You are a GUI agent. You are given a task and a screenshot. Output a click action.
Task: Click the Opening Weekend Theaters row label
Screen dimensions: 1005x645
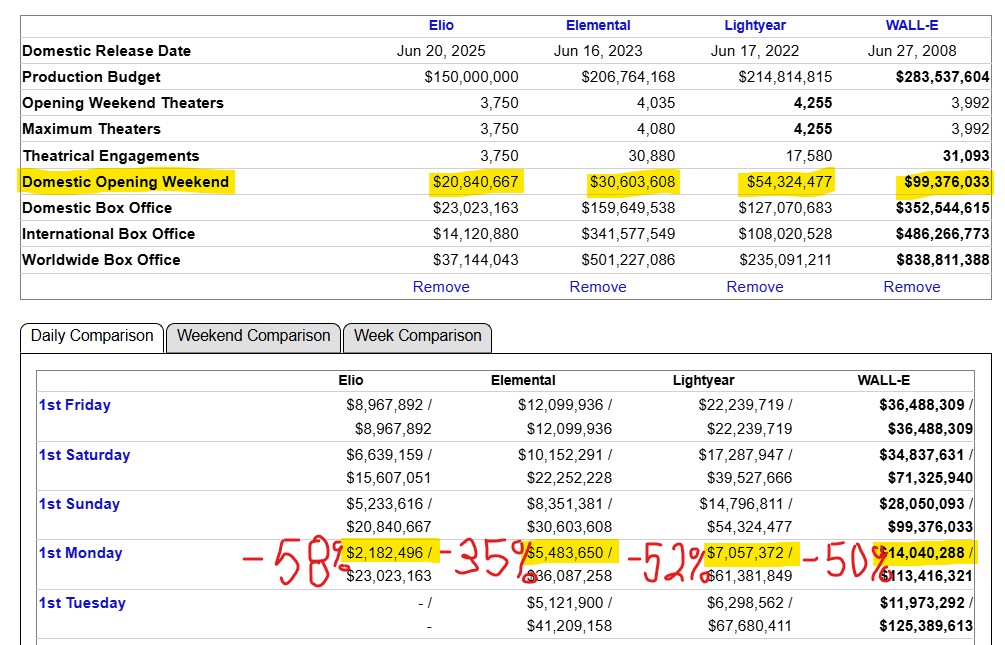[123, 103]
